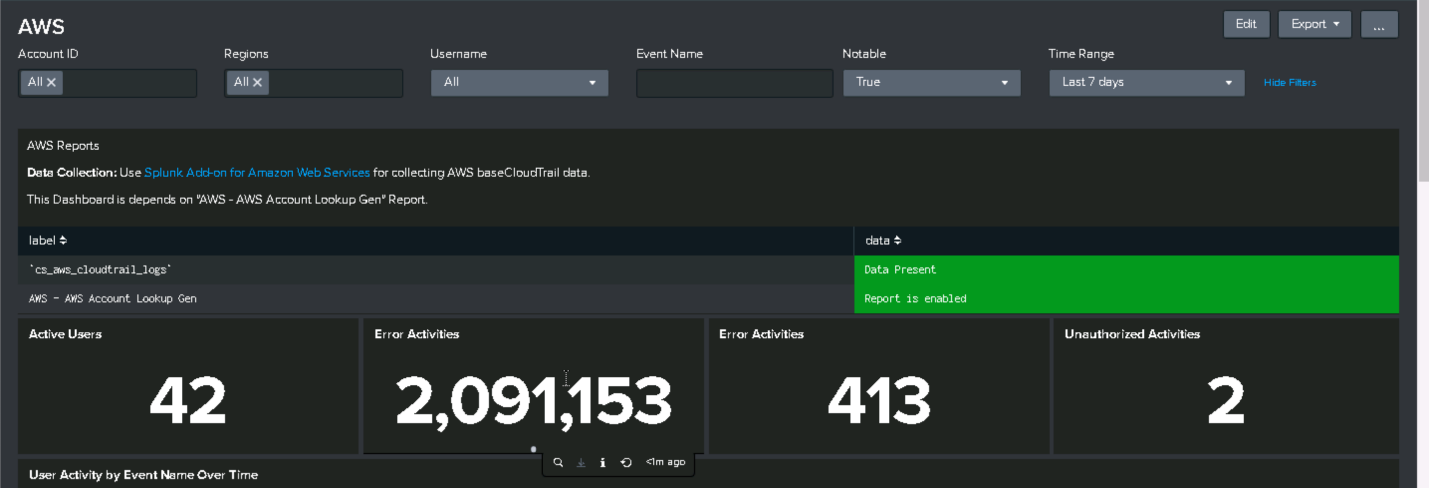Expand the Notable dropdown showing True
The width and height of the screenshot is (1429, 488).
coord(931,82)
